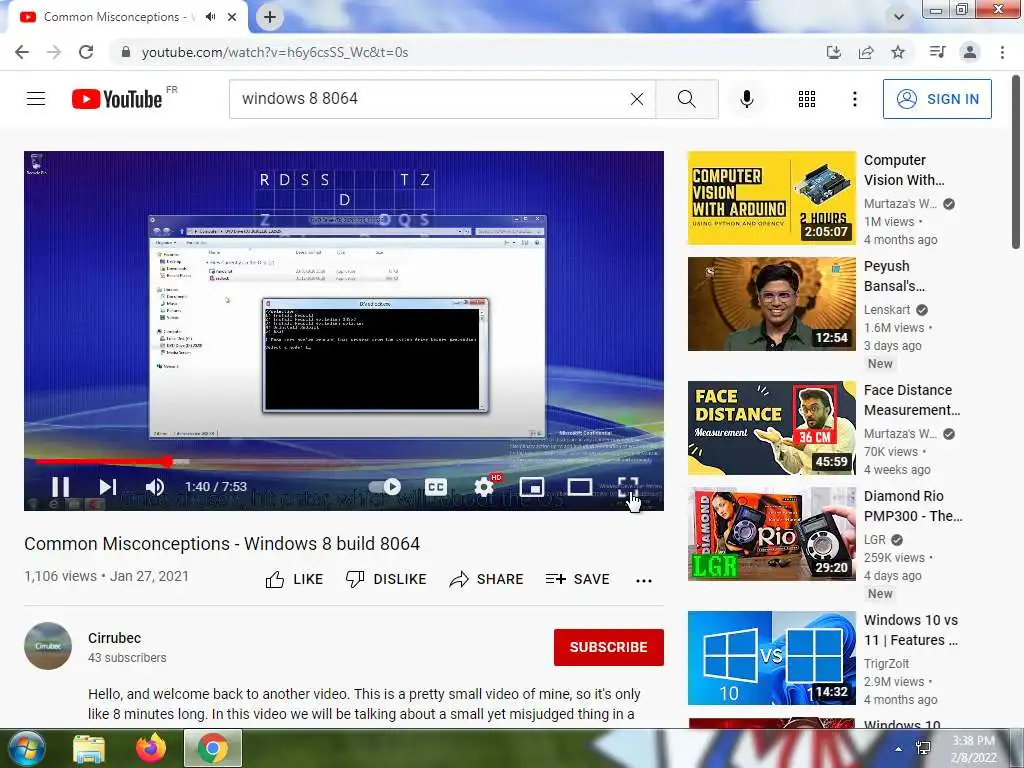Open more actions under the video
Viewport: 1024px width, 768px height.
644,581
